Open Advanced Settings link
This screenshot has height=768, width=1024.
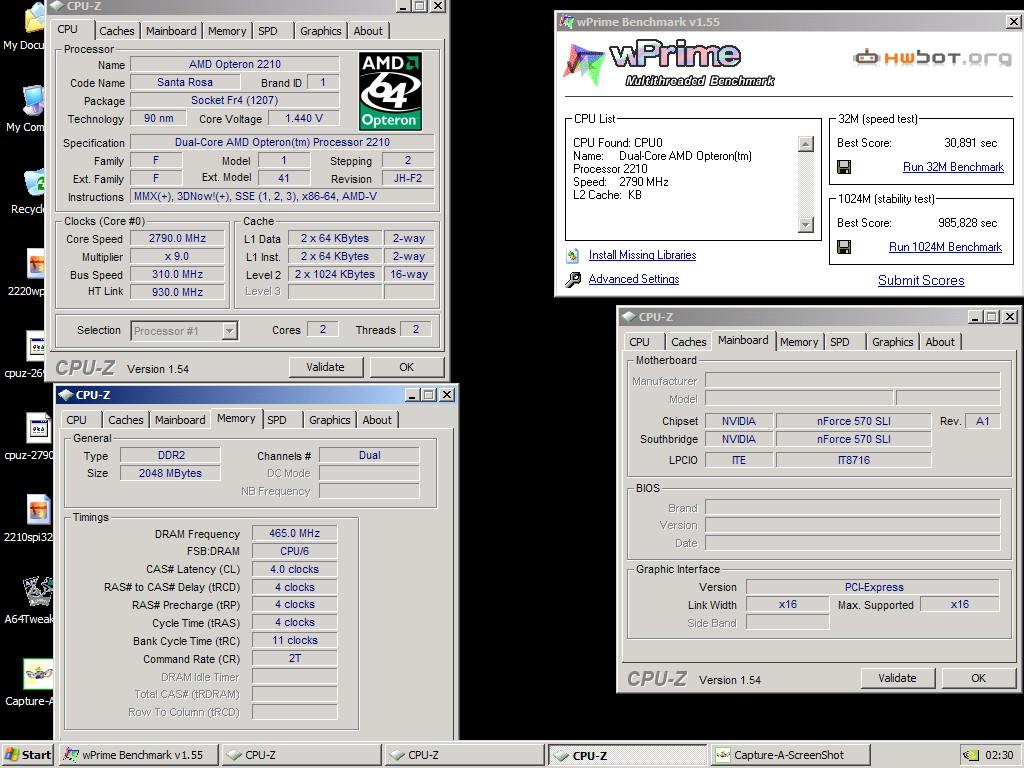pos(633,280)
